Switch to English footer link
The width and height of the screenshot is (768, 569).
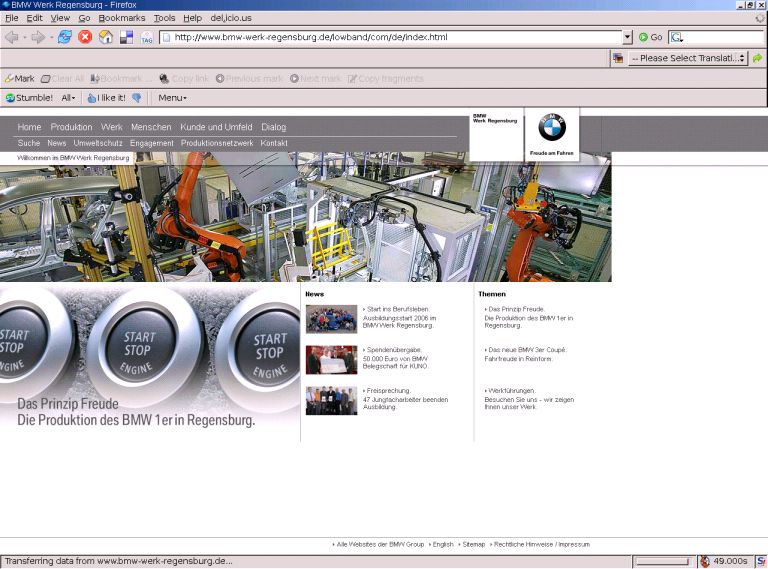click(x=443, y=545)
